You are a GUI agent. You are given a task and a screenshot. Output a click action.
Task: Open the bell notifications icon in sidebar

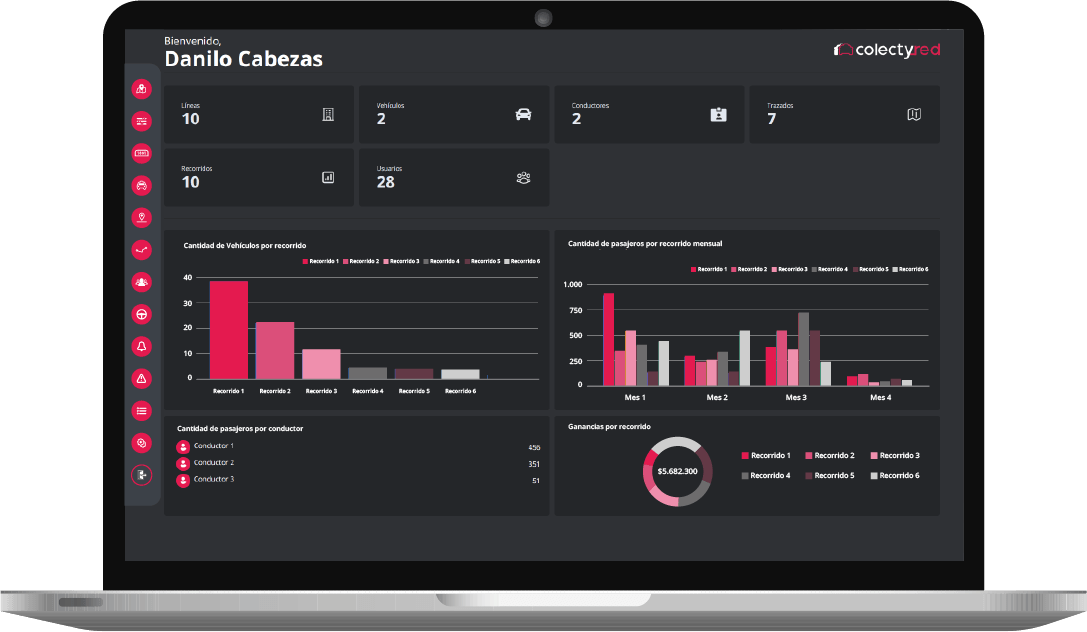(141, 346)
